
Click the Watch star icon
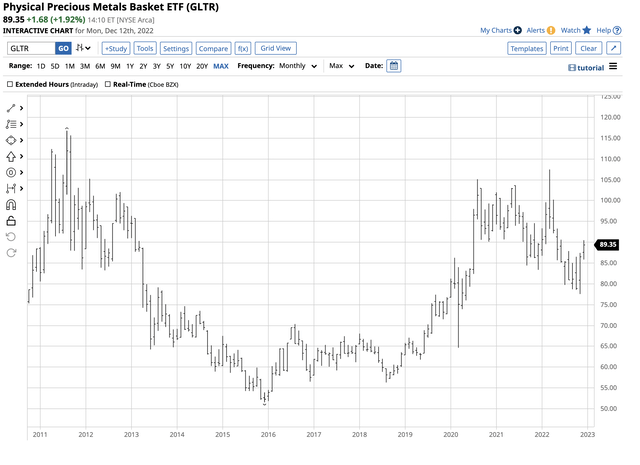[587, 30]
